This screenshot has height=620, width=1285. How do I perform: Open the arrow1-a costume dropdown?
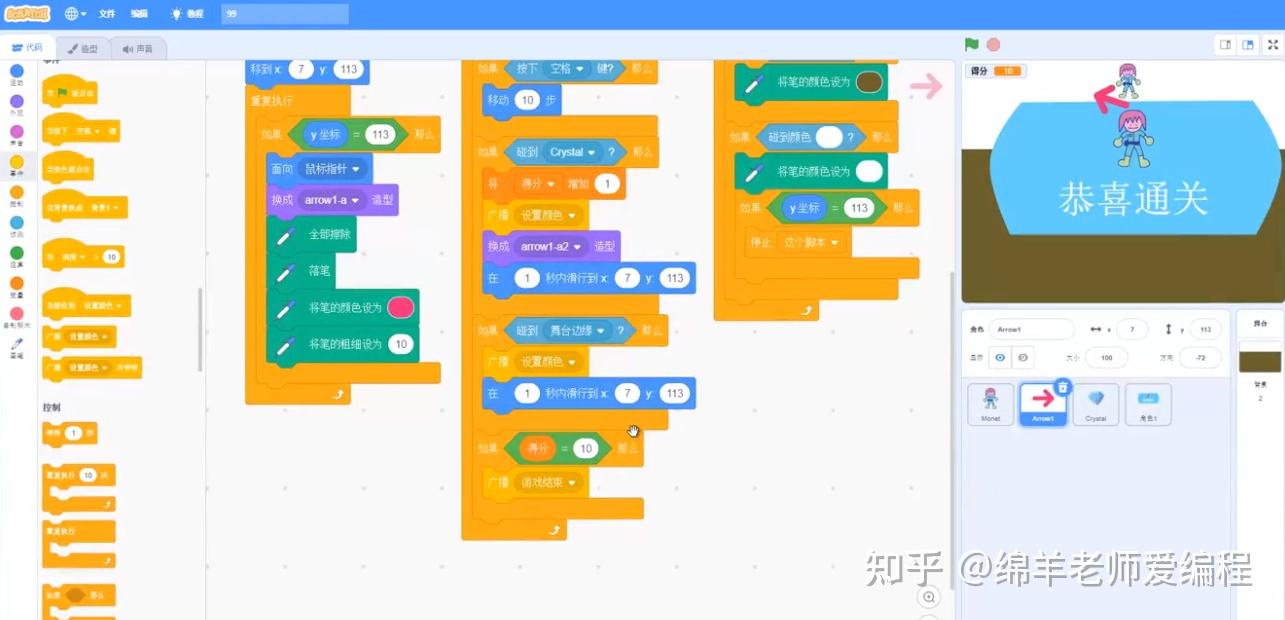[356, 200]
